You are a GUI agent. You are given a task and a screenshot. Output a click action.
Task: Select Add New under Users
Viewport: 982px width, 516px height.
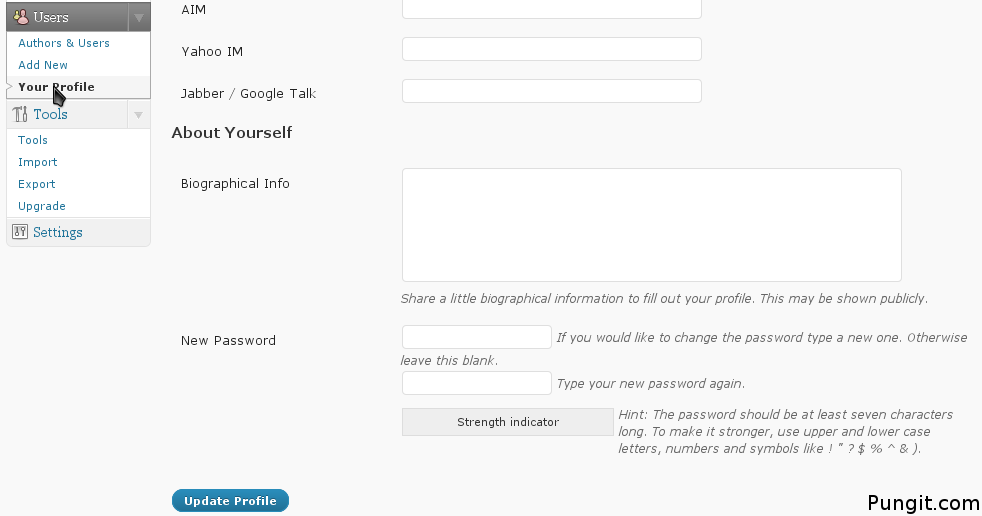[43, 65]
